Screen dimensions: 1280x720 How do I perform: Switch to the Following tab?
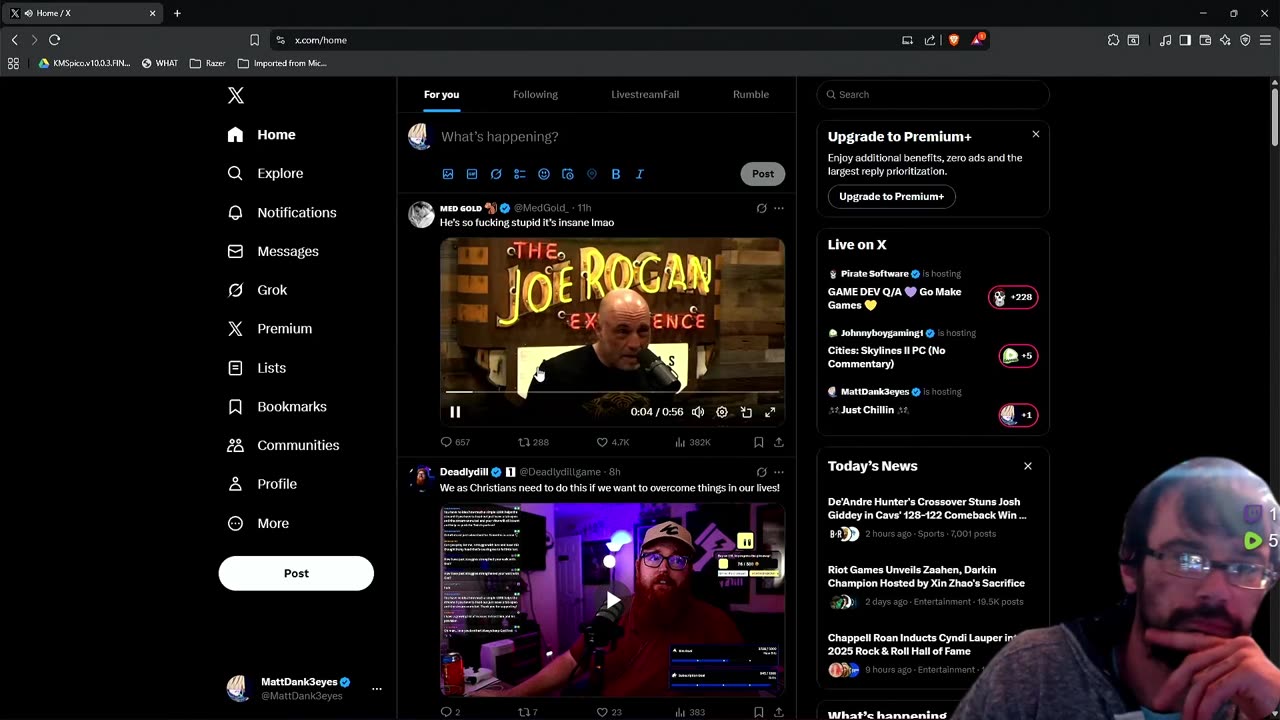[535, 94]
